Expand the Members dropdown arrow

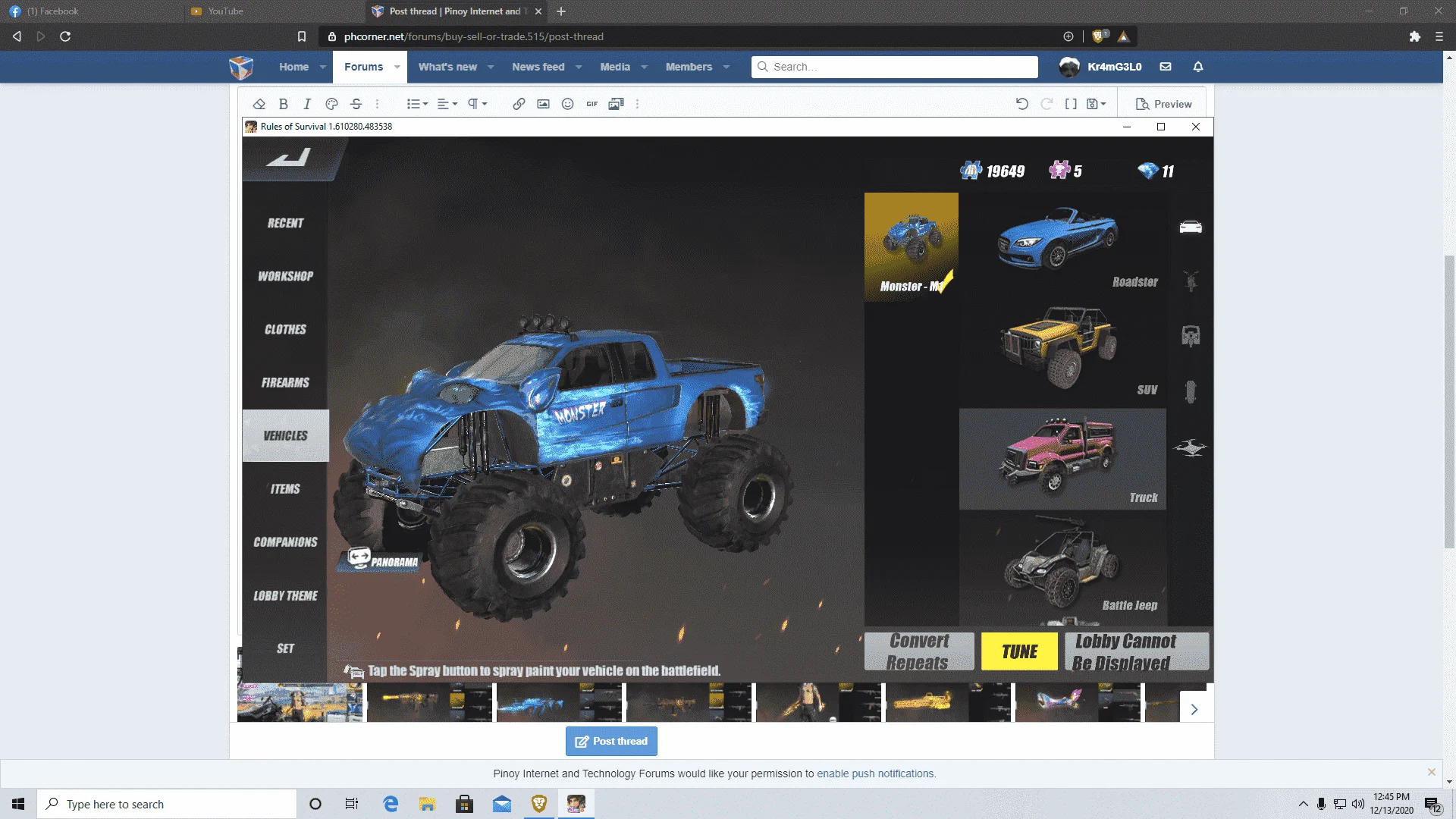[x=726, y=67]
